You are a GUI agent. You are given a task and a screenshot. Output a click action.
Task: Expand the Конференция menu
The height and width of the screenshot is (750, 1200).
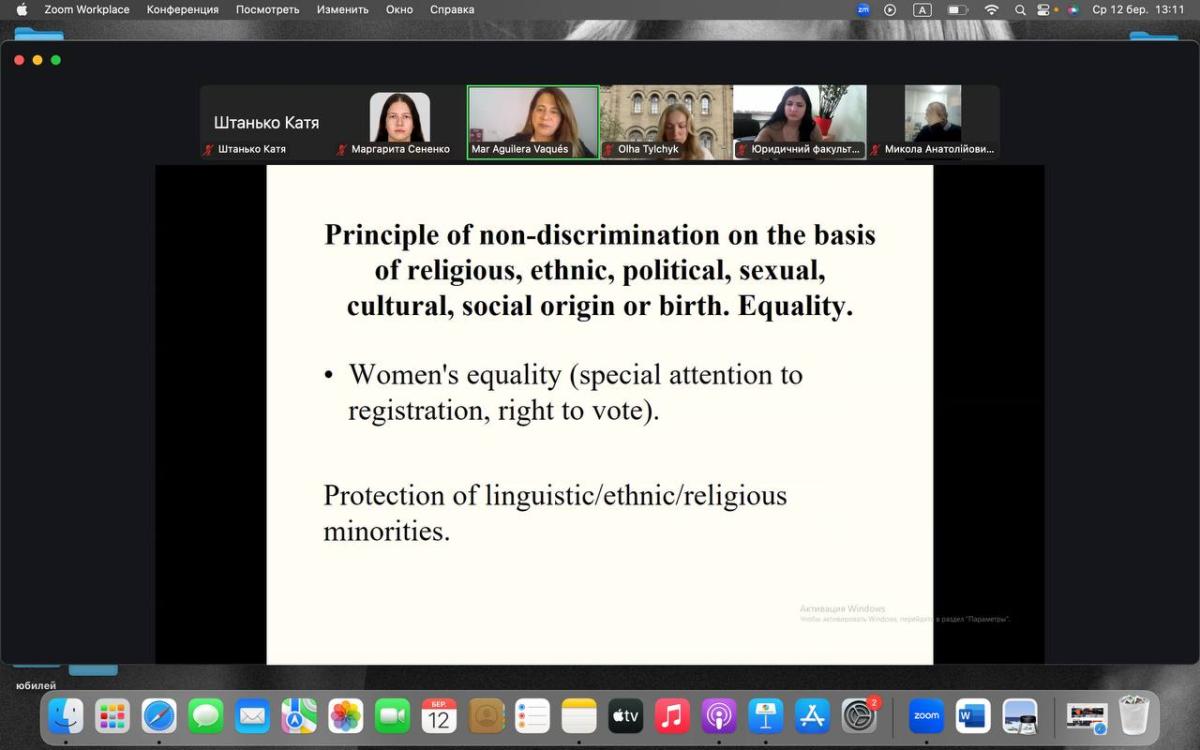182,10
